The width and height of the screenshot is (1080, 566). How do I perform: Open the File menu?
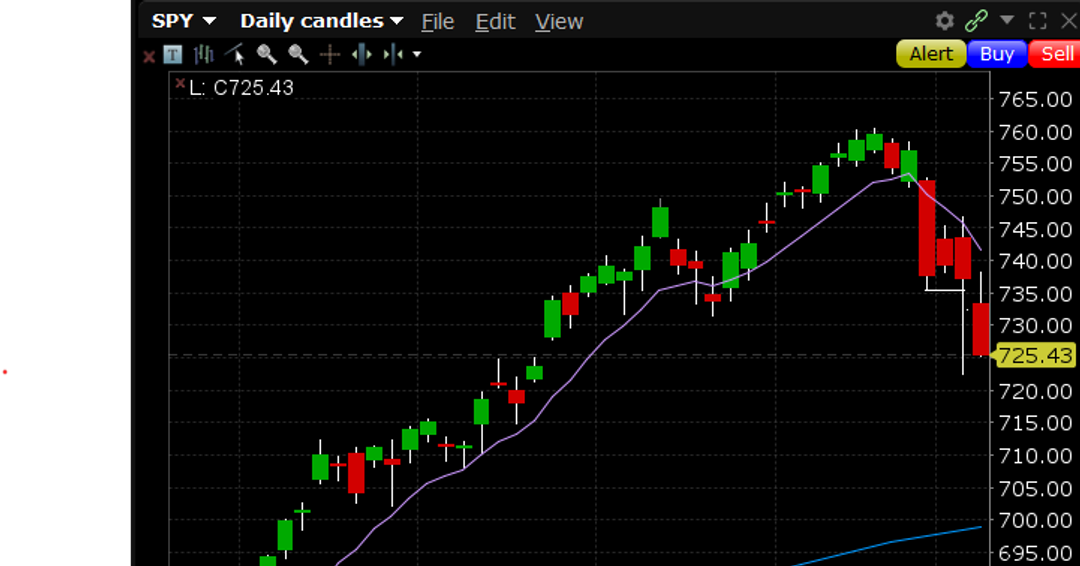tap(437, 21)
